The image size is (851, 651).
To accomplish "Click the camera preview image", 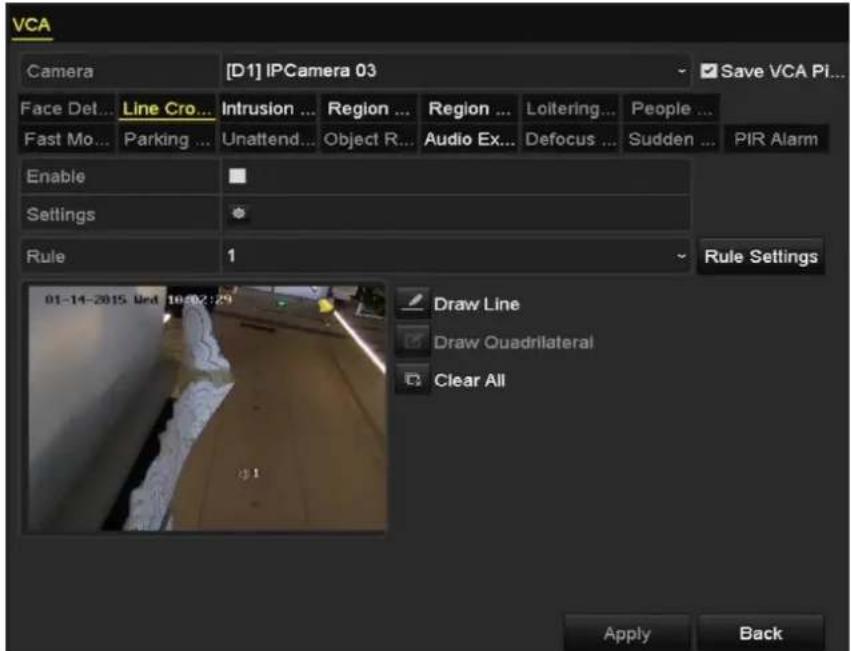I will [207, 408].
